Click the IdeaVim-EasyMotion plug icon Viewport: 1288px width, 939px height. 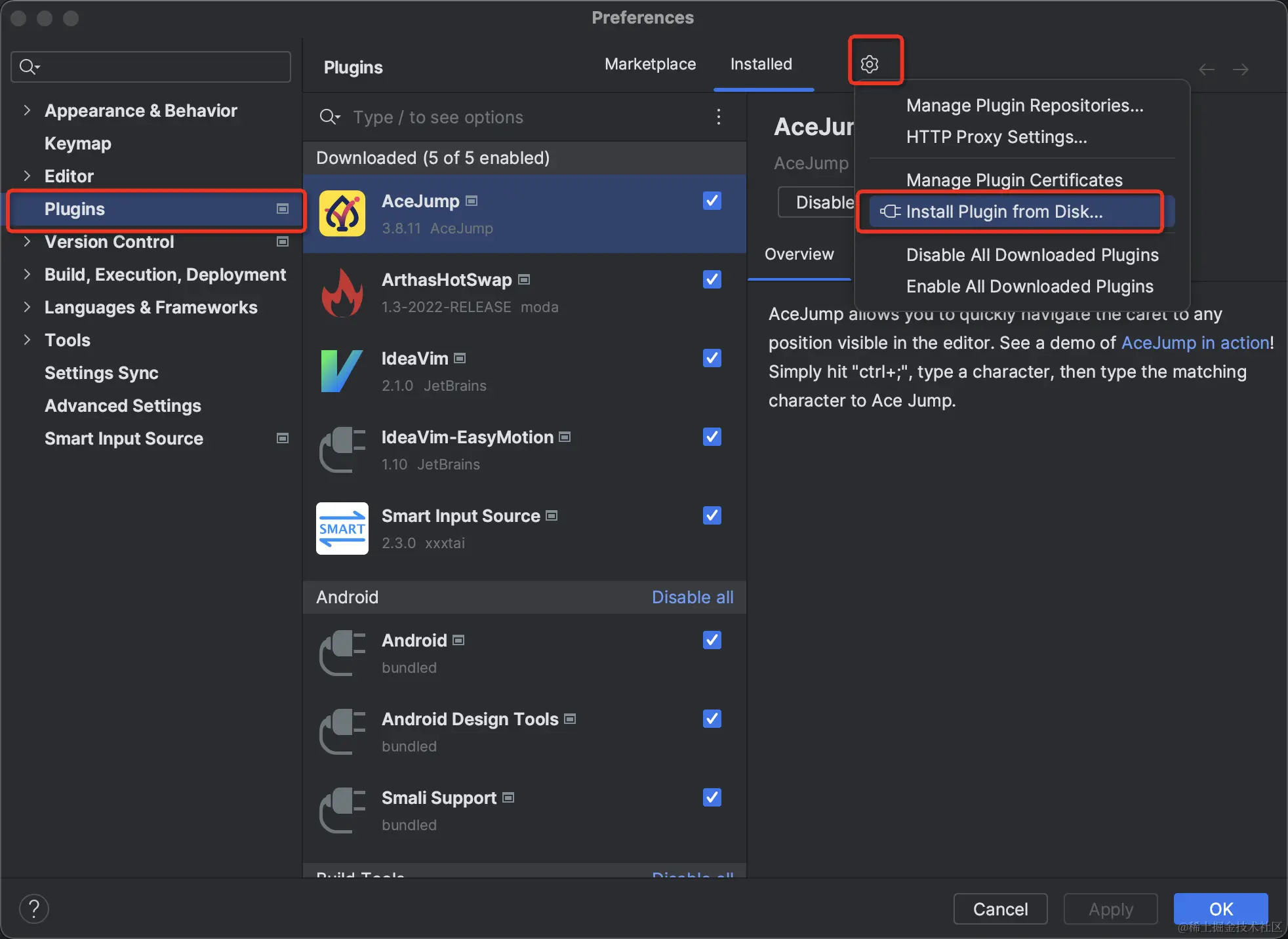coord(342,450)
